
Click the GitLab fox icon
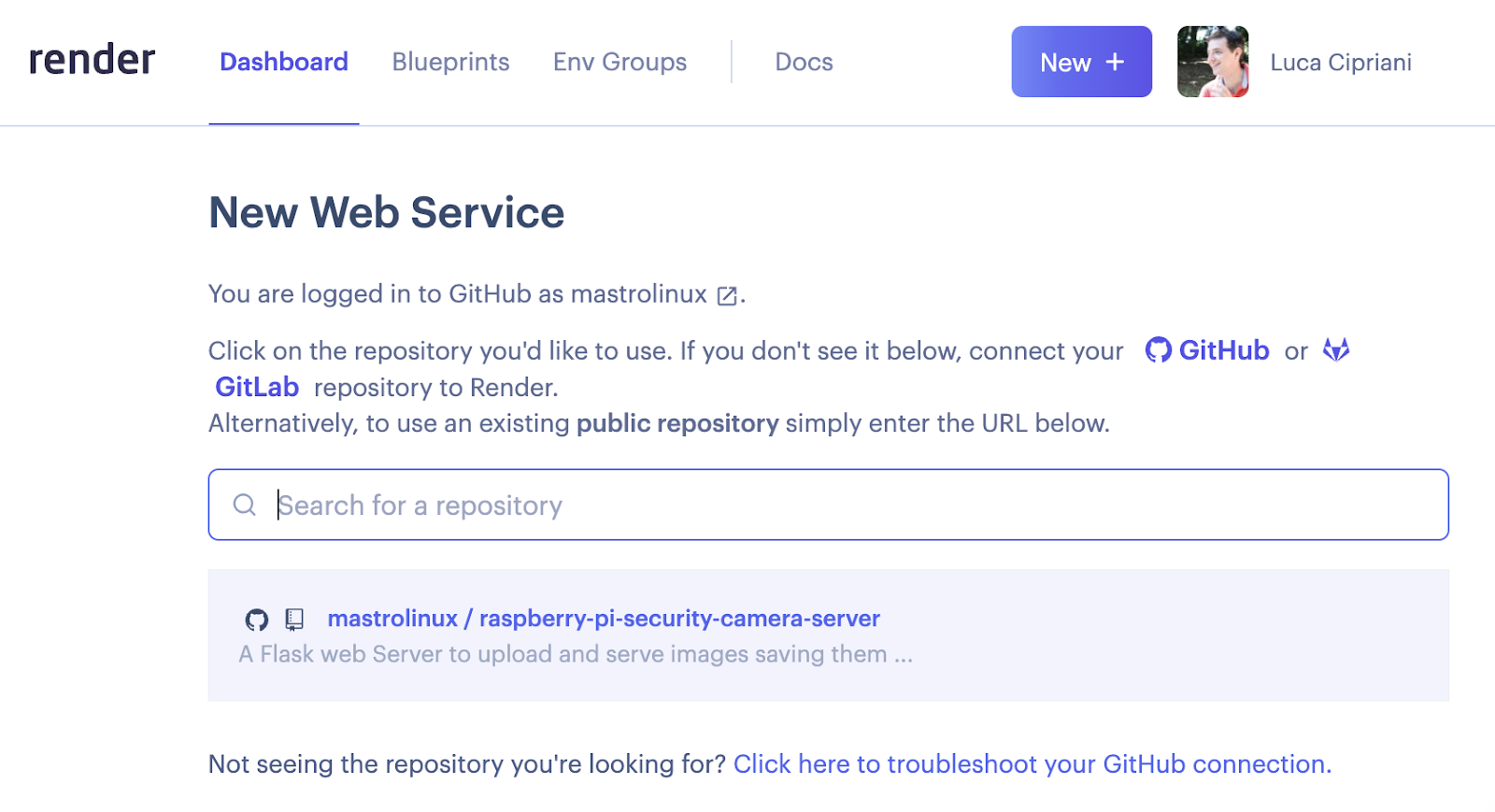click(1336, 350)
